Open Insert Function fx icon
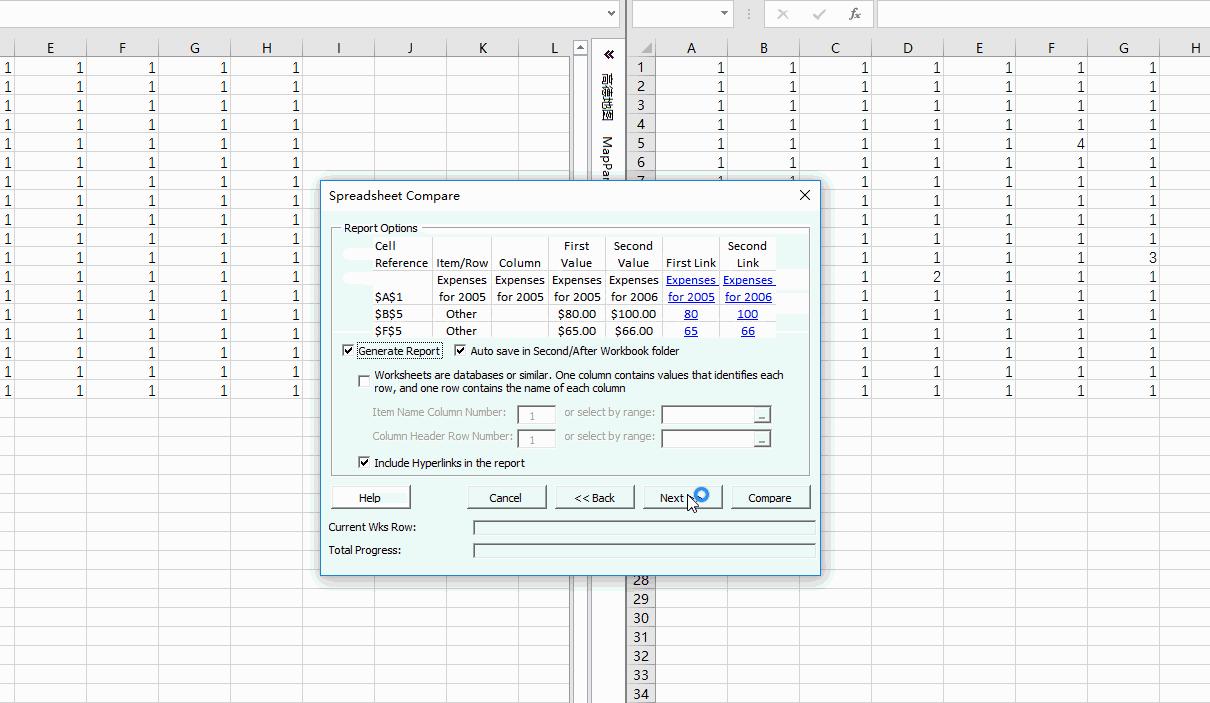Viewport: 1210px width, 703px height. pos(855,14)
